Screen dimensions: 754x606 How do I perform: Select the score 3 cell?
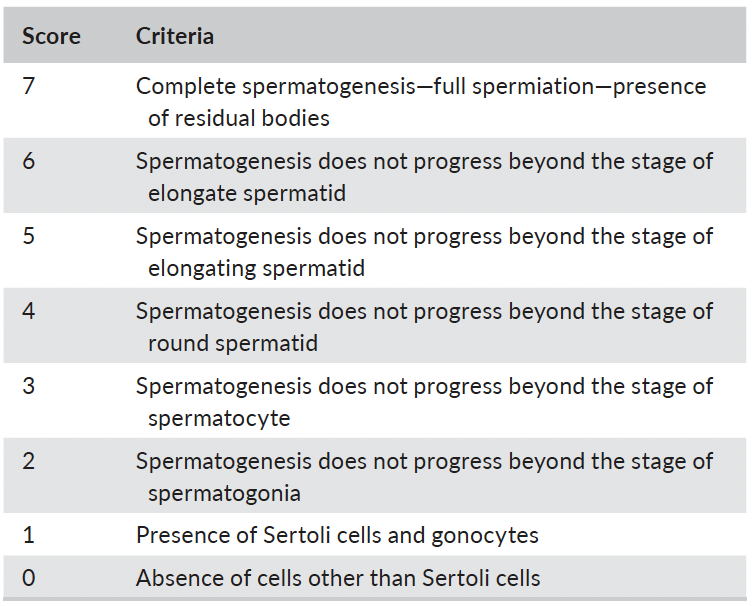click(x=28, y=386)
